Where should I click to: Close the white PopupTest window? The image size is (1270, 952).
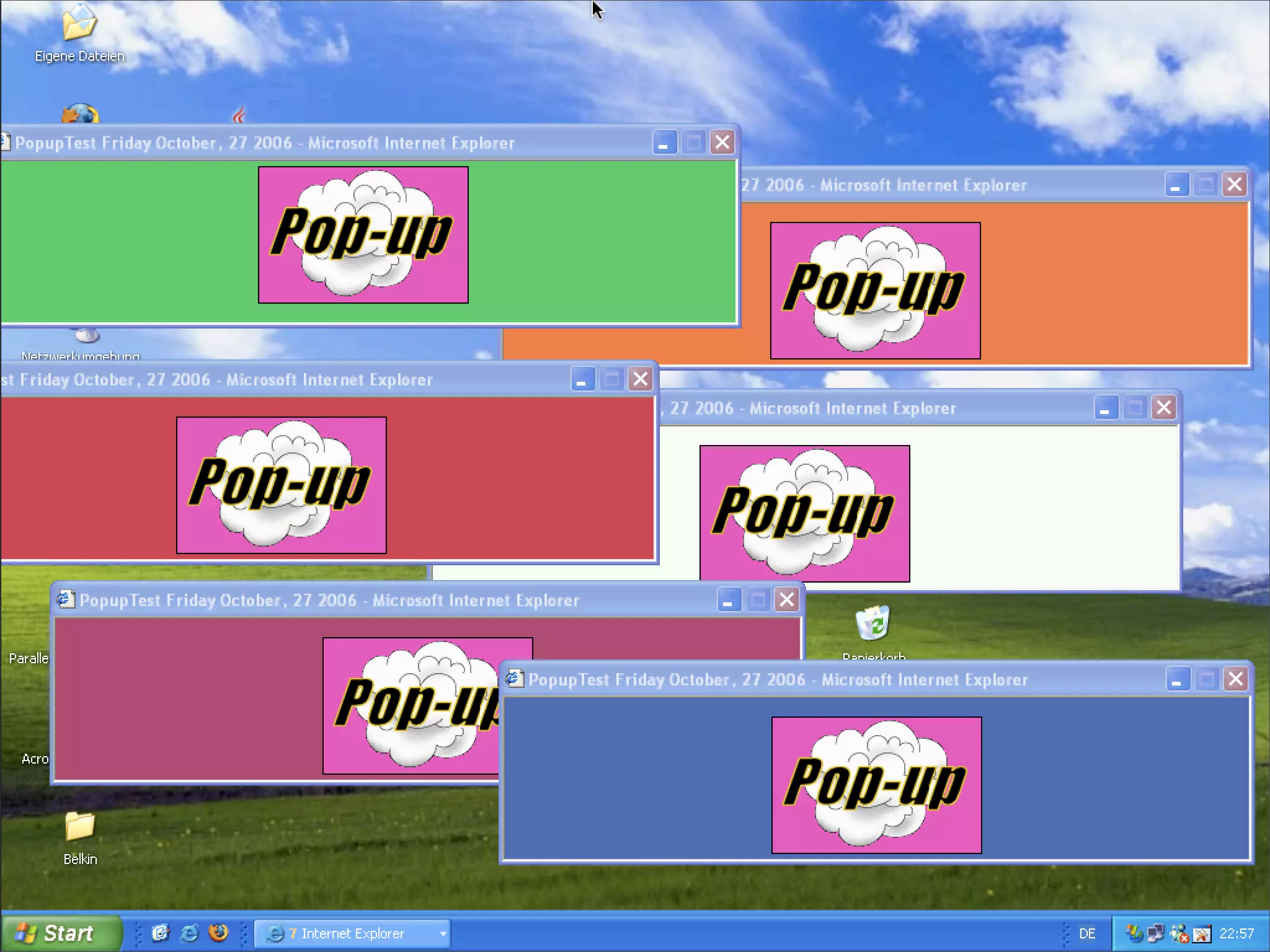(1164, 408)
